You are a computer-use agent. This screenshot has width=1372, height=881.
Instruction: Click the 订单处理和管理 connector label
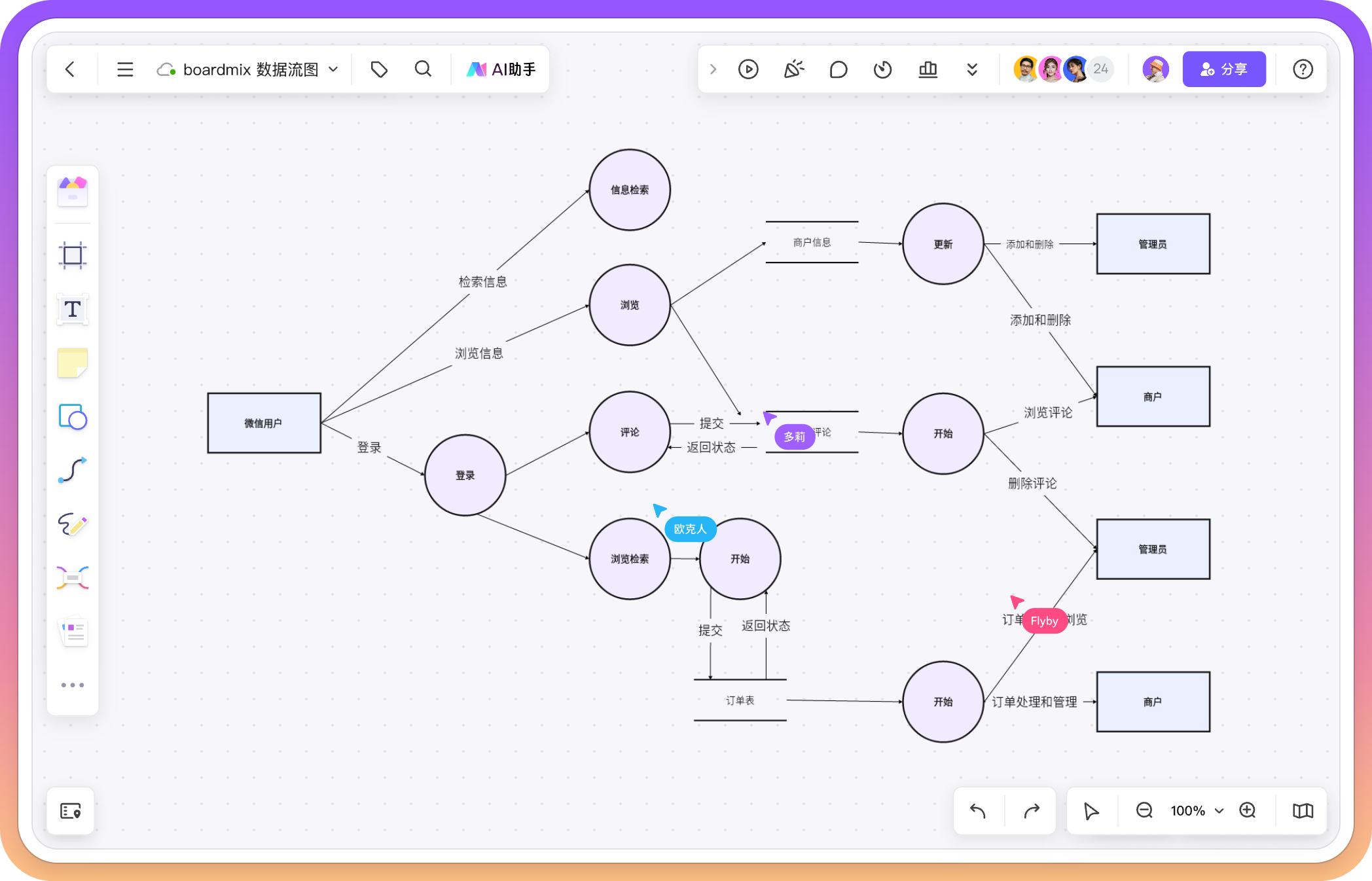coord(1034,702)
